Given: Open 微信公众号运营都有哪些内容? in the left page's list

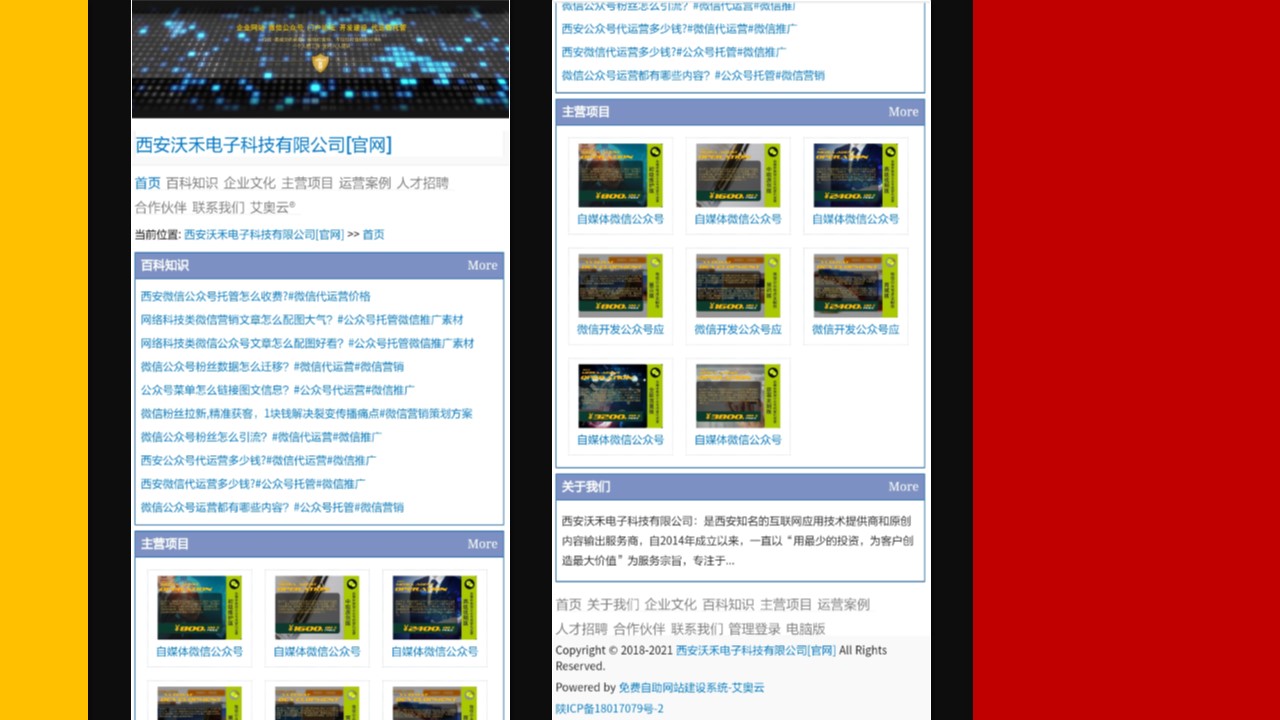Looking at the screenshot, I should click(x=272, y=508).
